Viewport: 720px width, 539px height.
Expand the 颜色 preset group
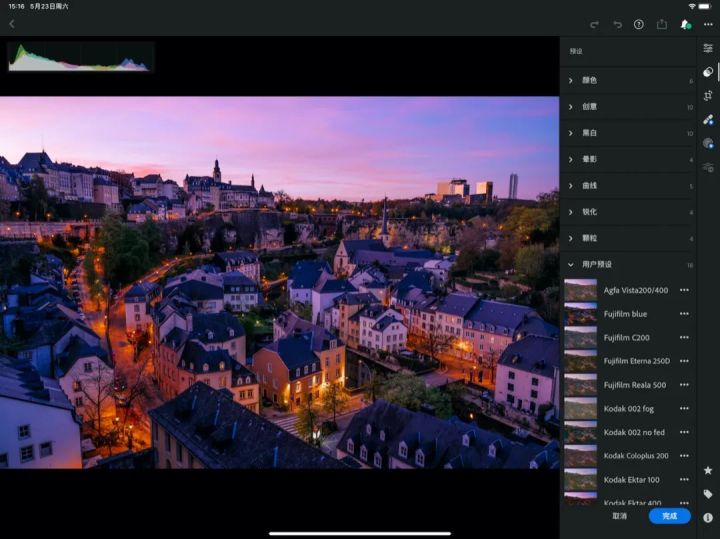click(629, 80)
